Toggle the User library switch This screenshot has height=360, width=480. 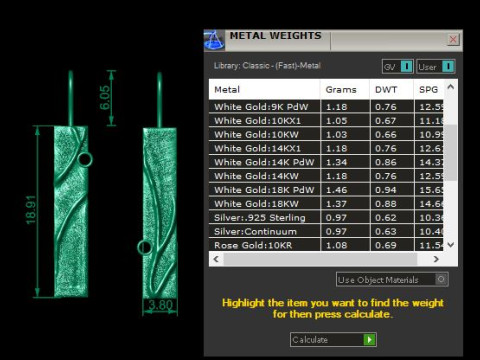pos(448,66)
